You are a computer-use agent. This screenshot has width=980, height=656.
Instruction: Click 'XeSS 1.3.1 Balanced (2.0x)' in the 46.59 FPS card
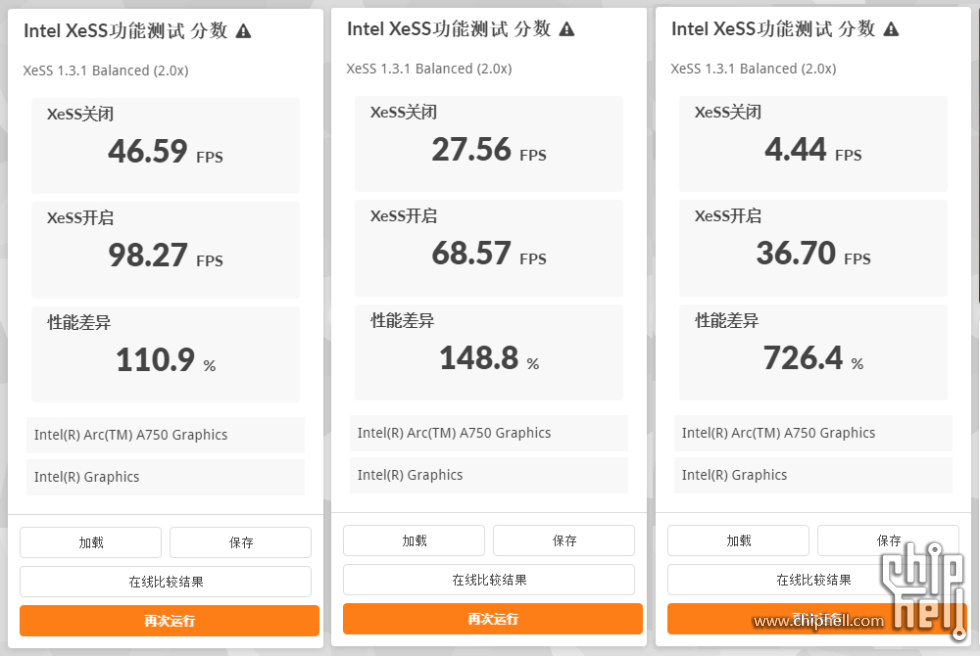[106, 71]
